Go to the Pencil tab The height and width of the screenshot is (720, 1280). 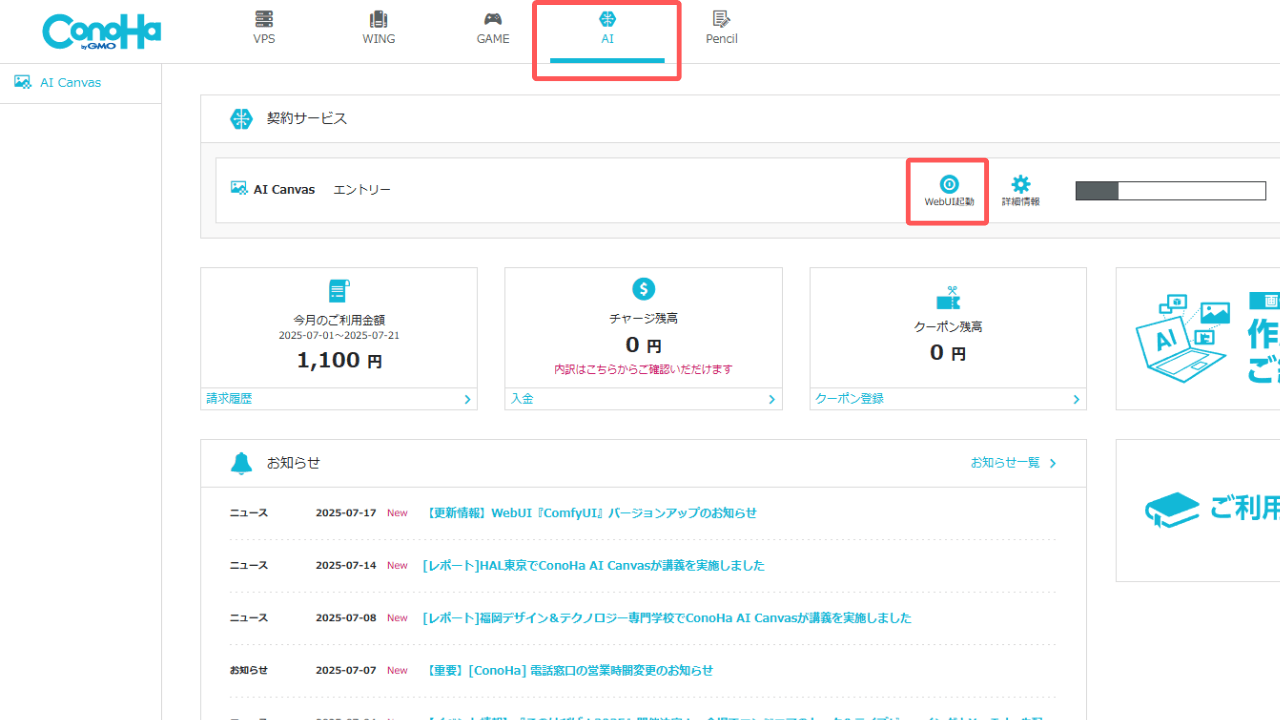[721, 28]
